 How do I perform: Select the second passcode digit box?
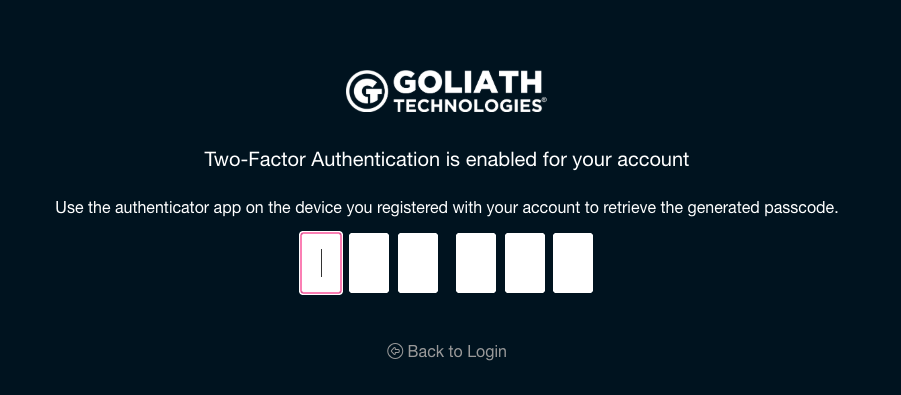[369, 263]
